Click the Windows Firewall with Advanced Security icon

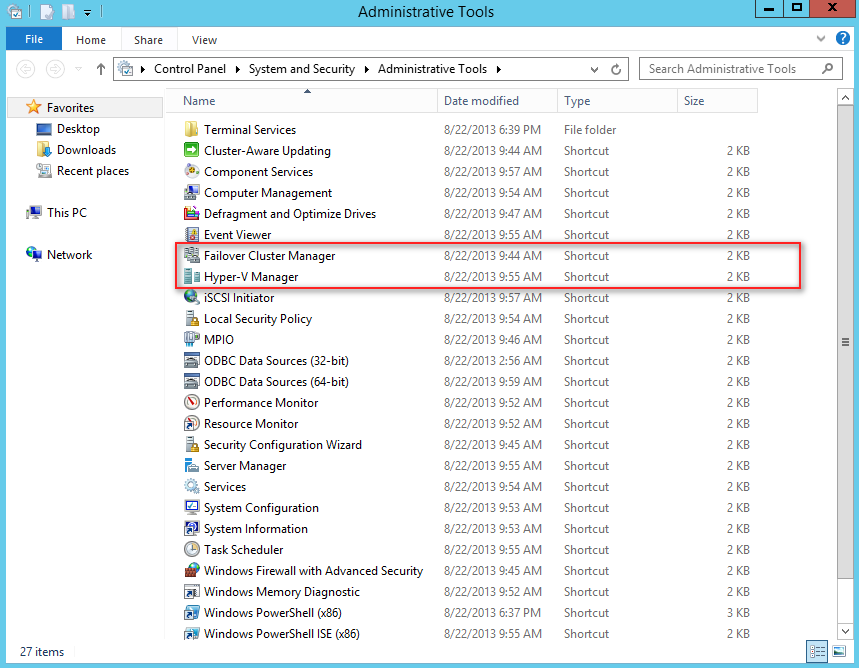(191, 570)
